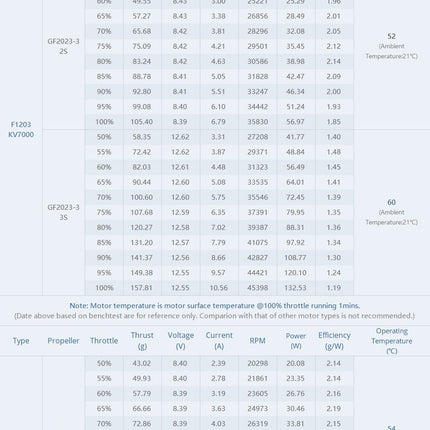Select the 132.53 power value cell
This screenshot has width=430, height=430.
(296, 288)
